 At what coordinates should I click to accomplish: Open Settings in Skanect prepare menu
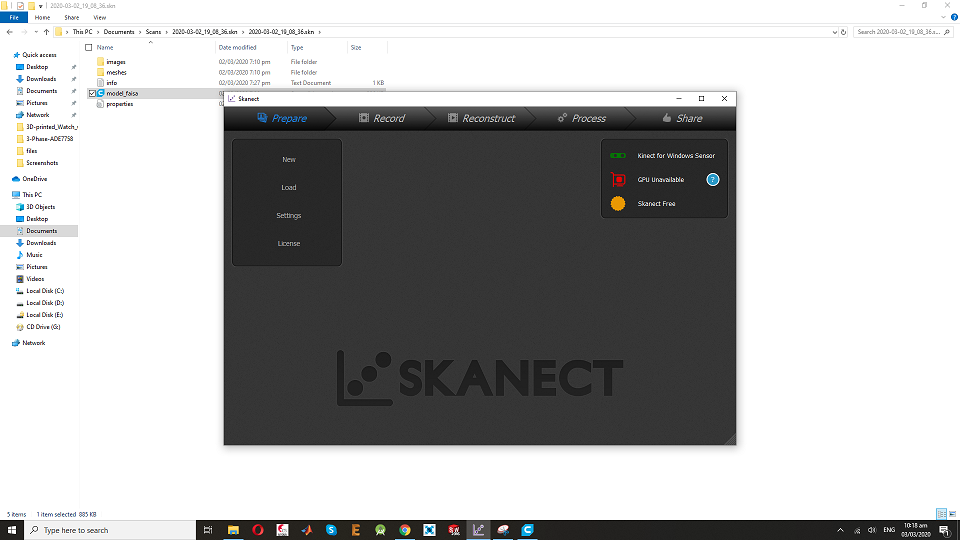pos(288,216)
